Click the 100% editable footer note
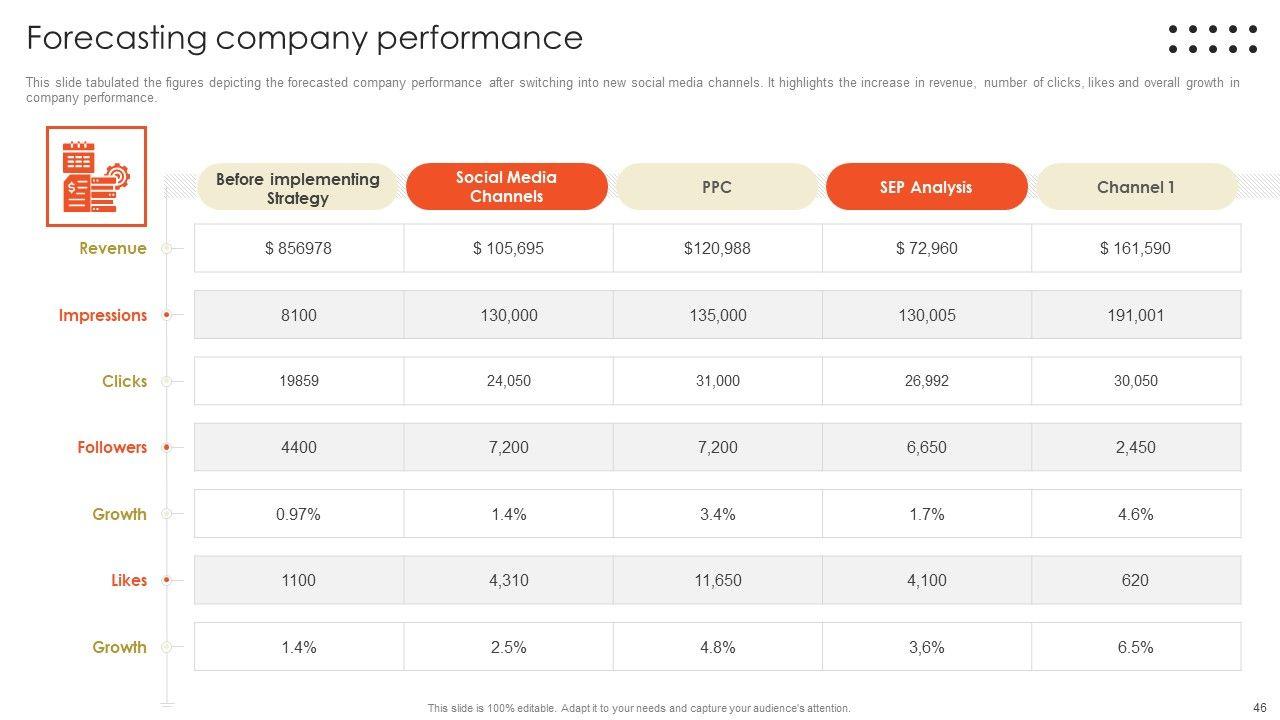The image size is (1280, 720). pos(639,708)
